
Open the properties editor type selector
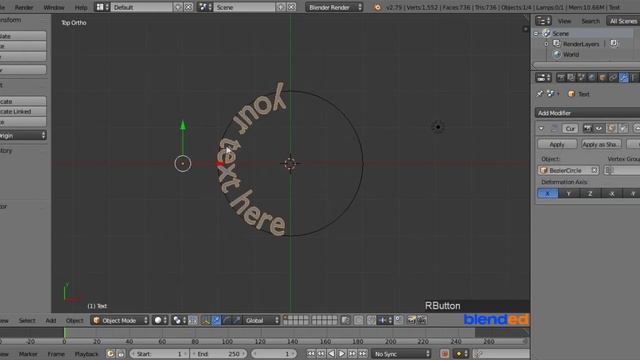pos(543,78)
